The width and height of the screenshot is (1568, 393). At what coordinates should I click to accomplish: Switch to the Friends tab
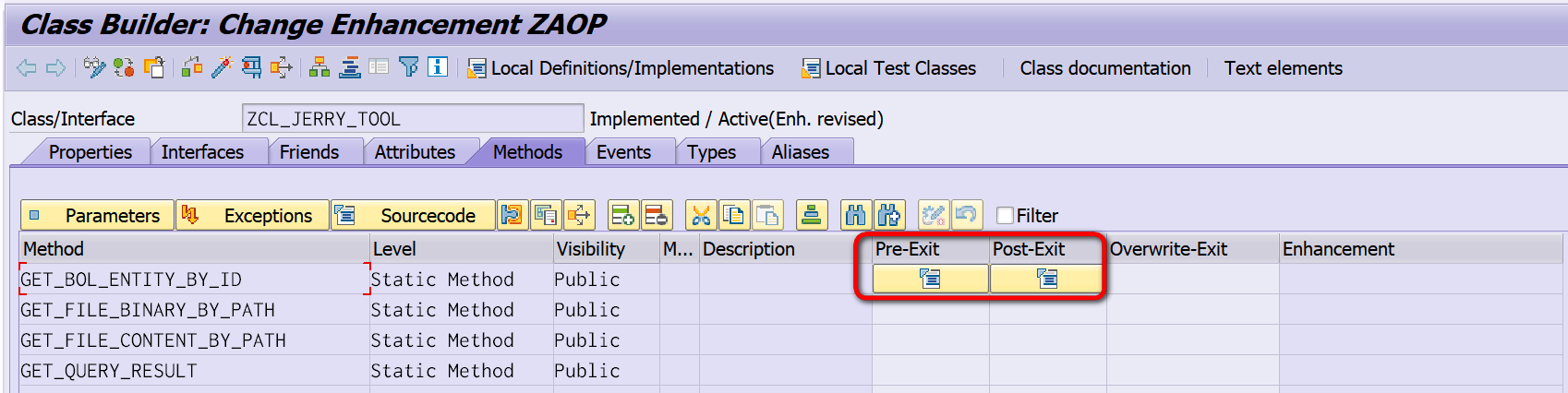(x=309, y=152)
